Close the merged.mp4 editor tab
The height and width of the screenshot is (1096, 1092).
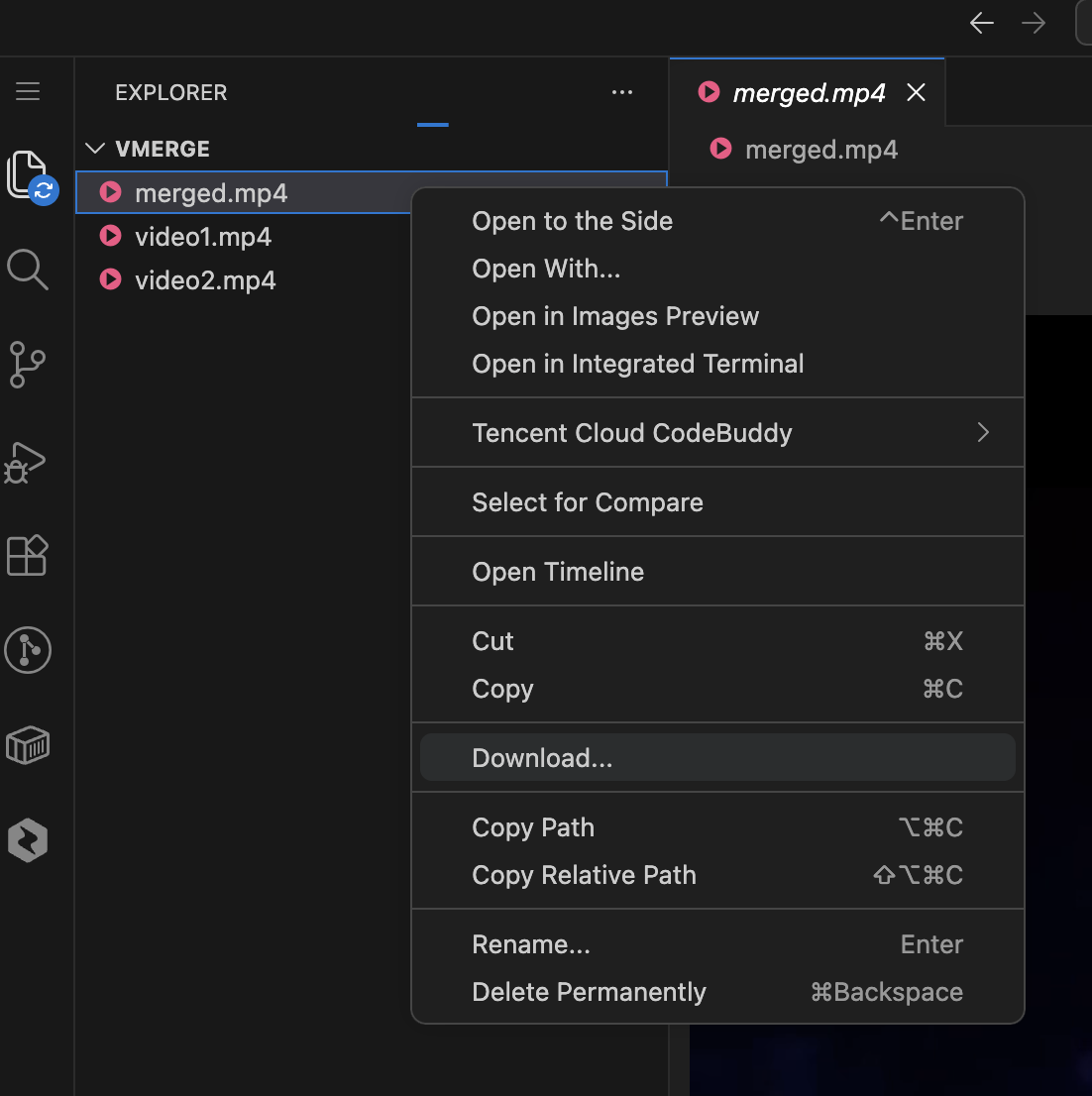916,92
